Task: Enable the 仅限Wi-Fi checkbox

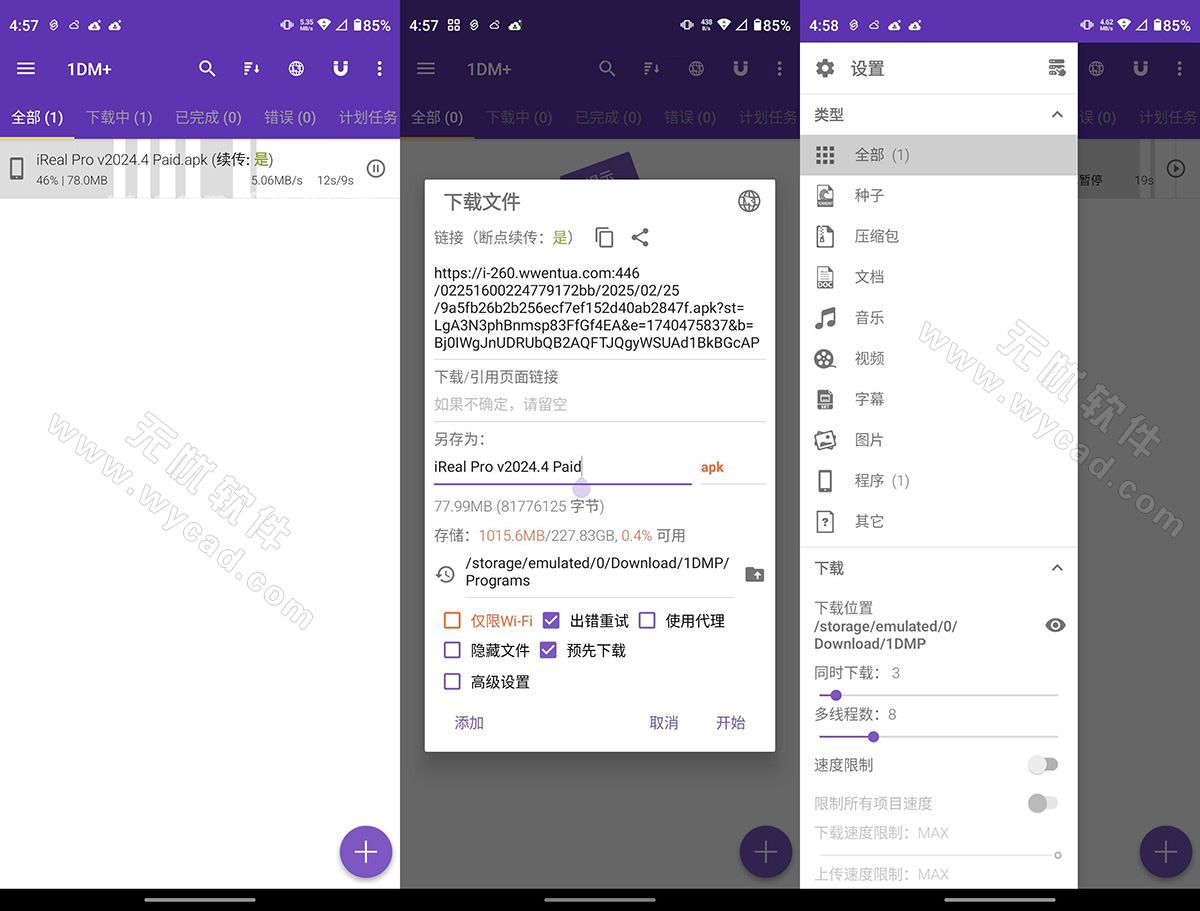Action: coord(452,621)
